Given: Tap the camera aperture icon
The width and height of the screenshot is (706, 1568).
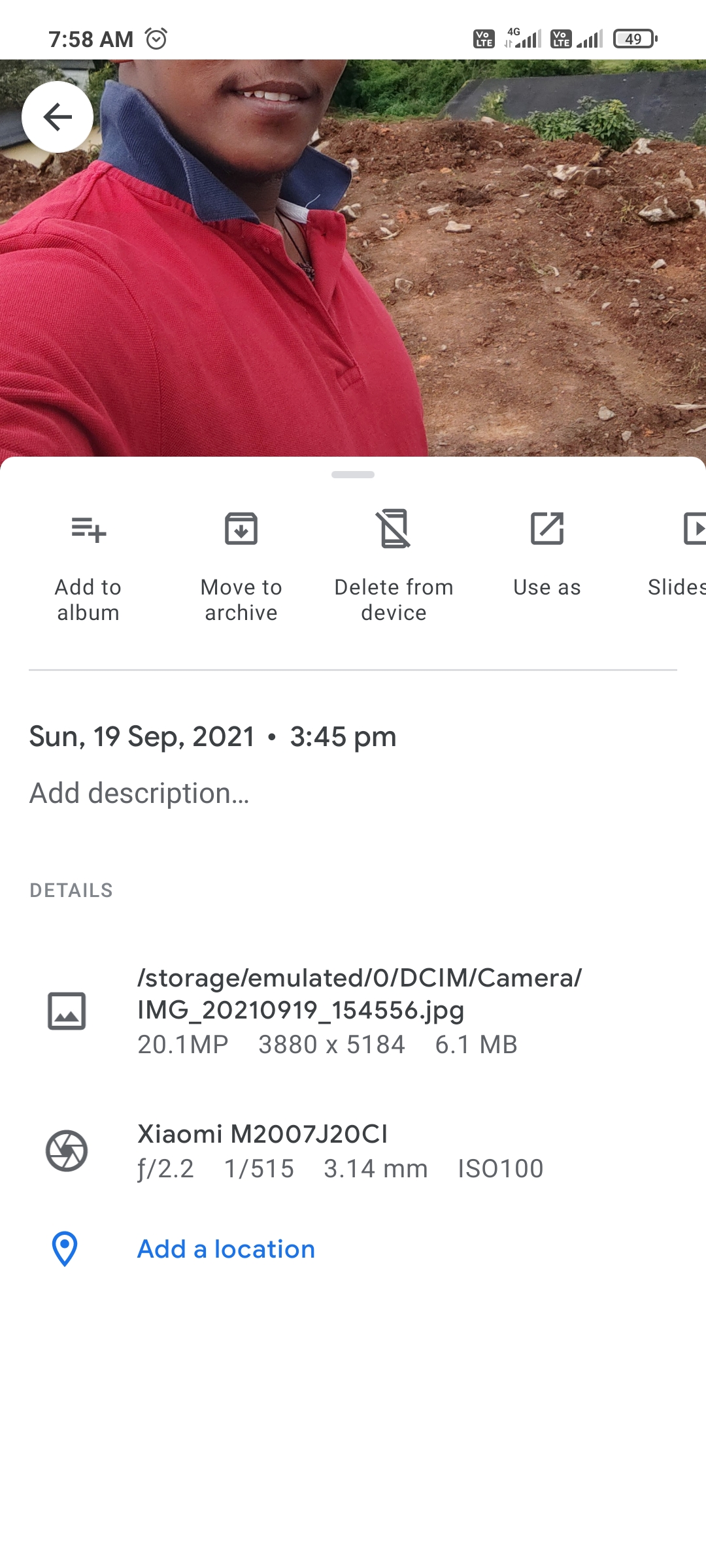Looking at the screenshot, I should pos(67,1151).
